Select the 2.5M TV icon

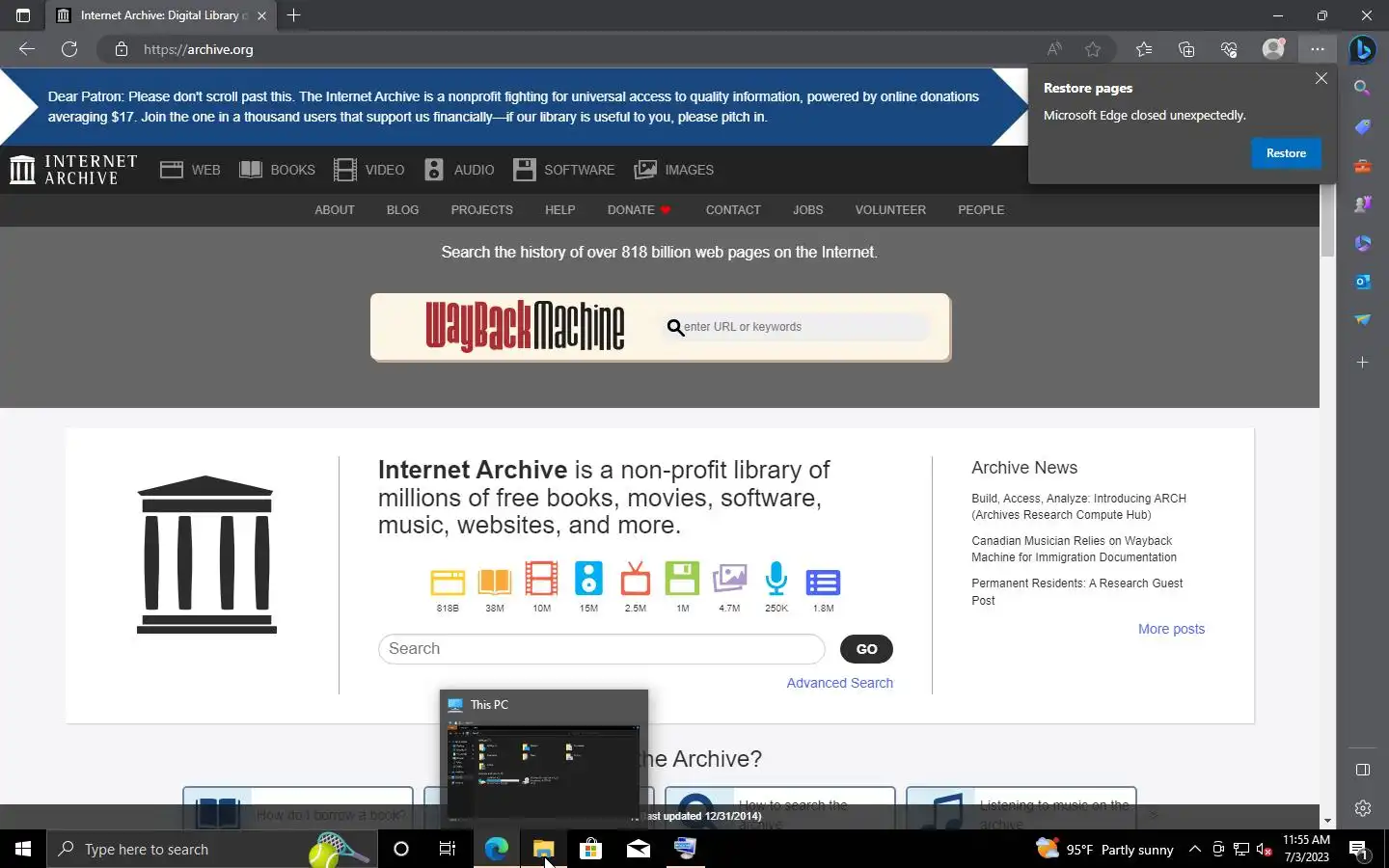click(636, 579)
